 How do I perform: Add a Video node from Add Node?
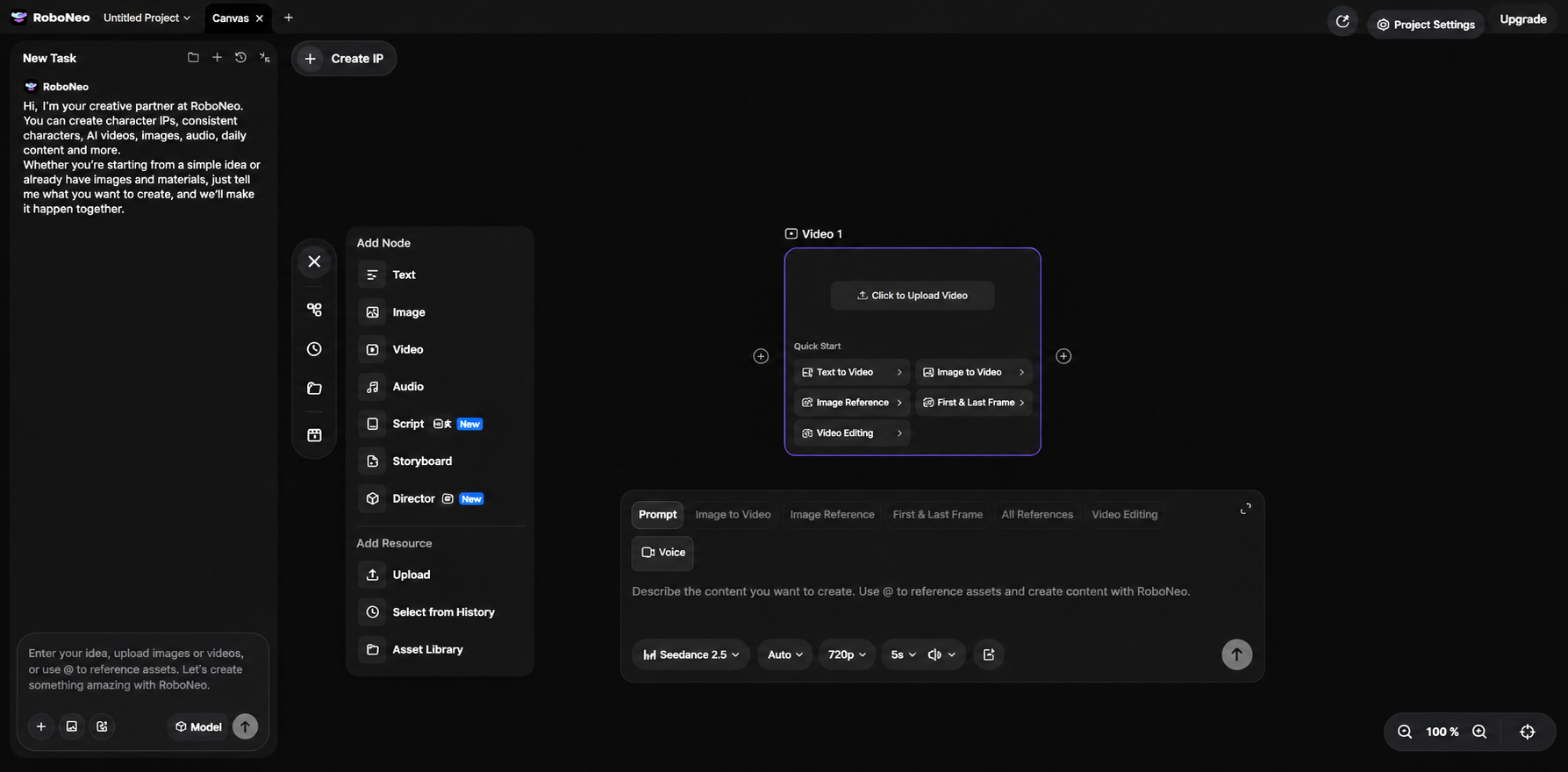pyautogui.click(x=440, y=349)
